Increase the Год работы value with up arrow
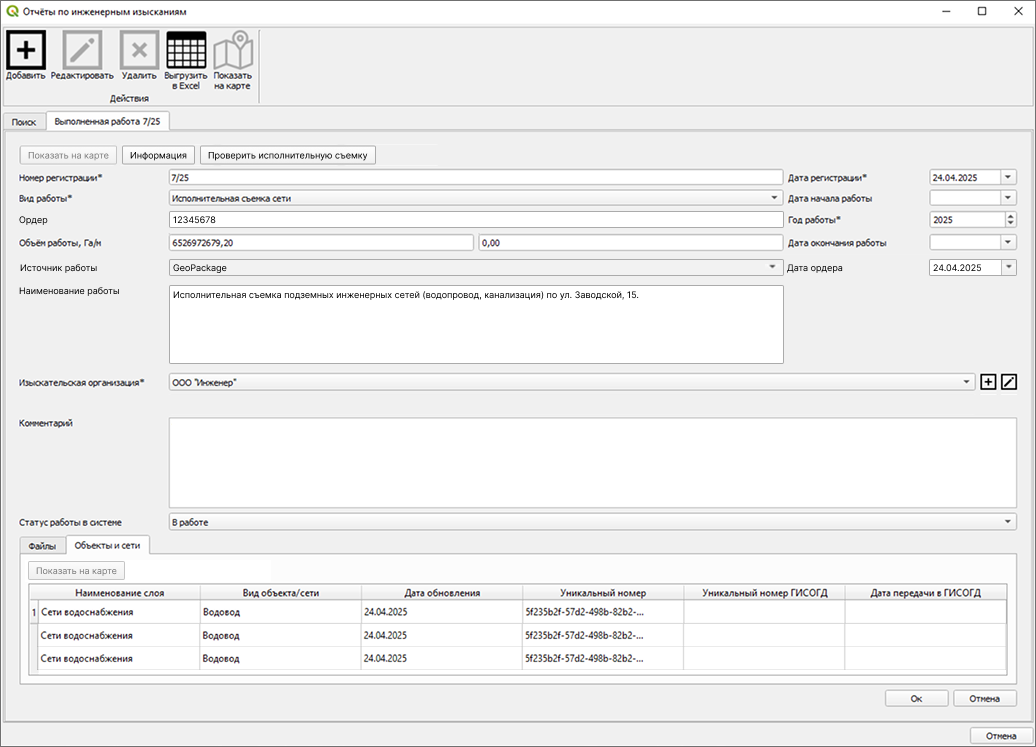The width and height of the screenshot is (1036, 747). [1010, 216]
